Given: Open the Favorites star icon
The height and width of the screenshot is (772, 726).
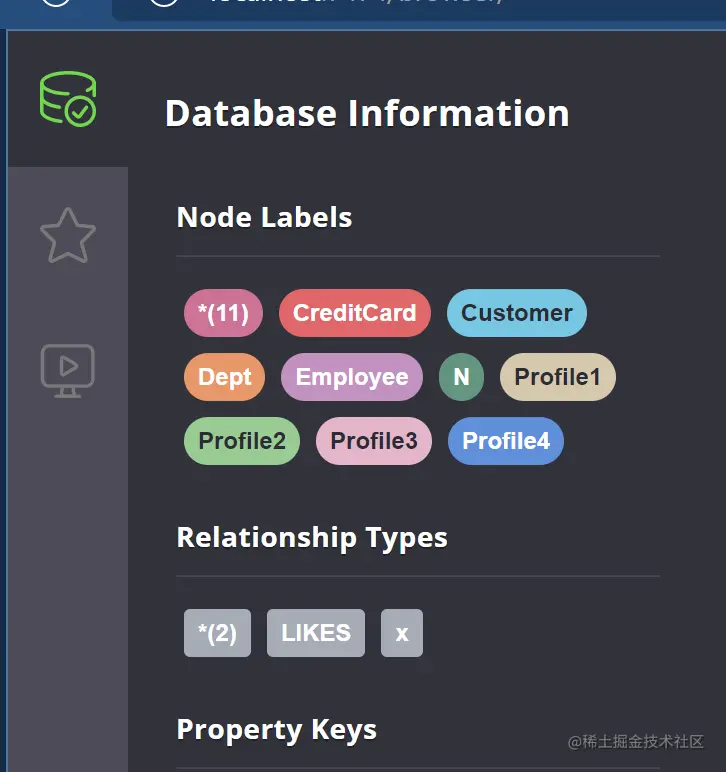Looking at the screenshot, I should 68,236.
